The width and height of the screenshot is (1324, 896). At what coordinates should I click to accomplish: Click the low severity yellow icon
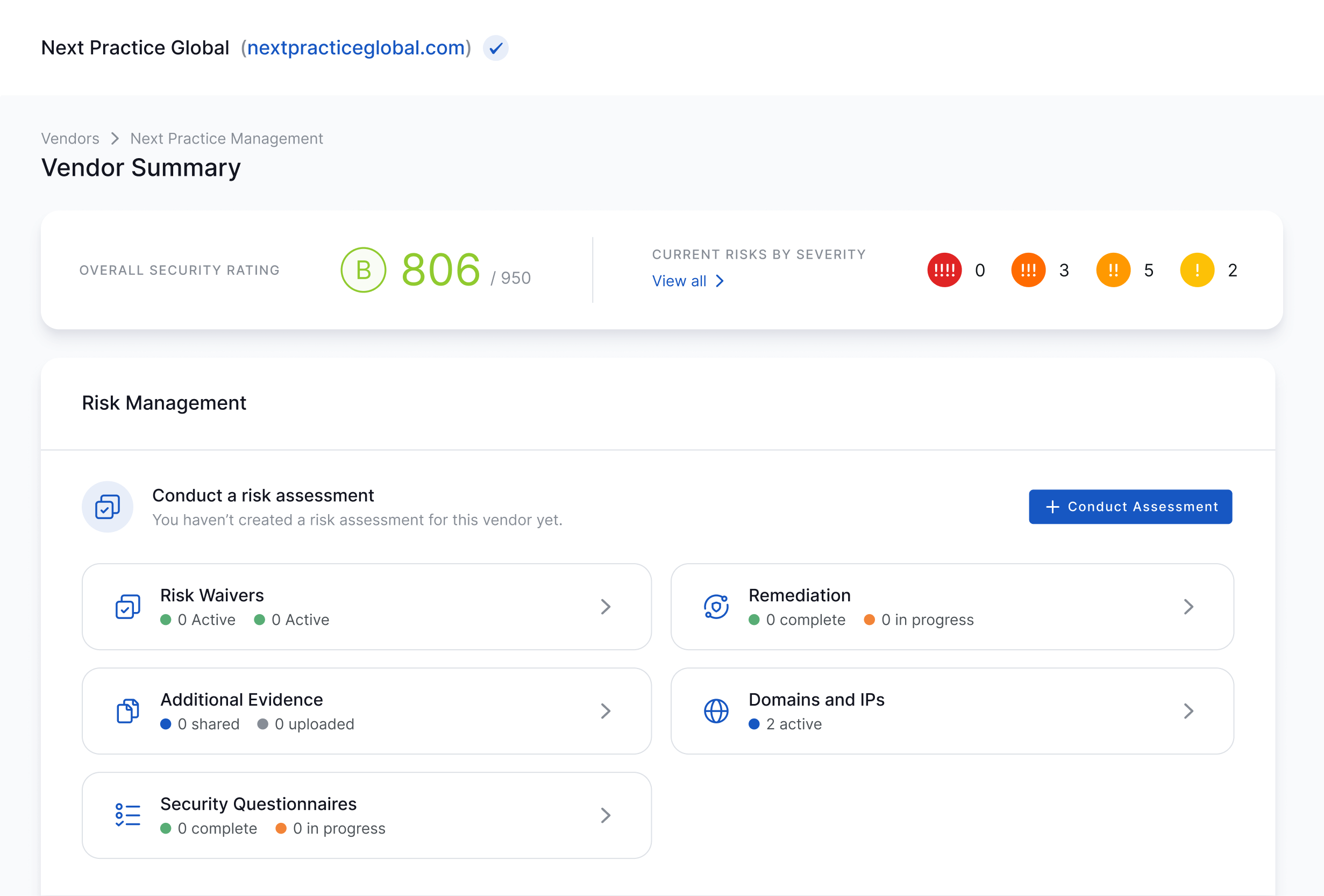pos(1197,270)
